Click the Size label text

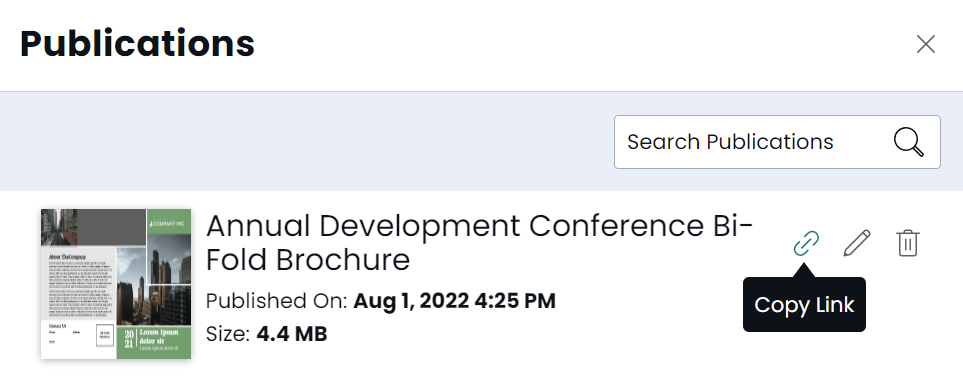pyautogui.click(x=228, y=334)
